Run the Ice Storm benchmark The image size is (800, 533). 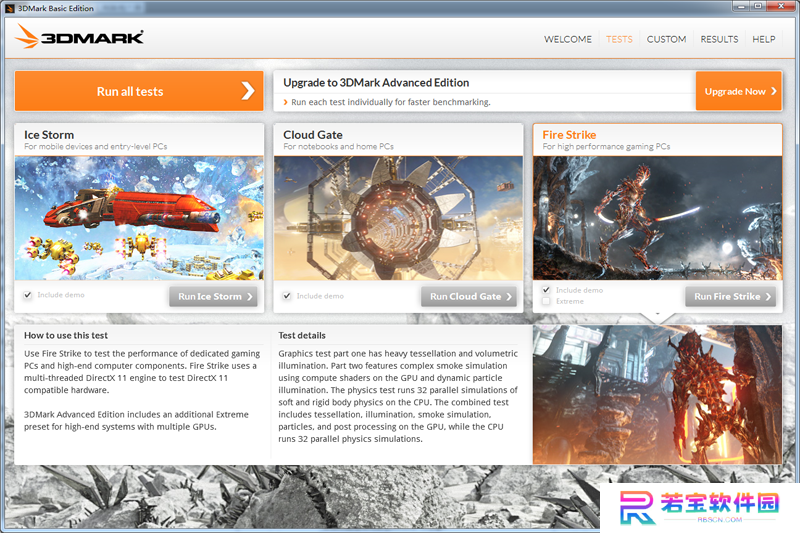[x=213, y=296]
